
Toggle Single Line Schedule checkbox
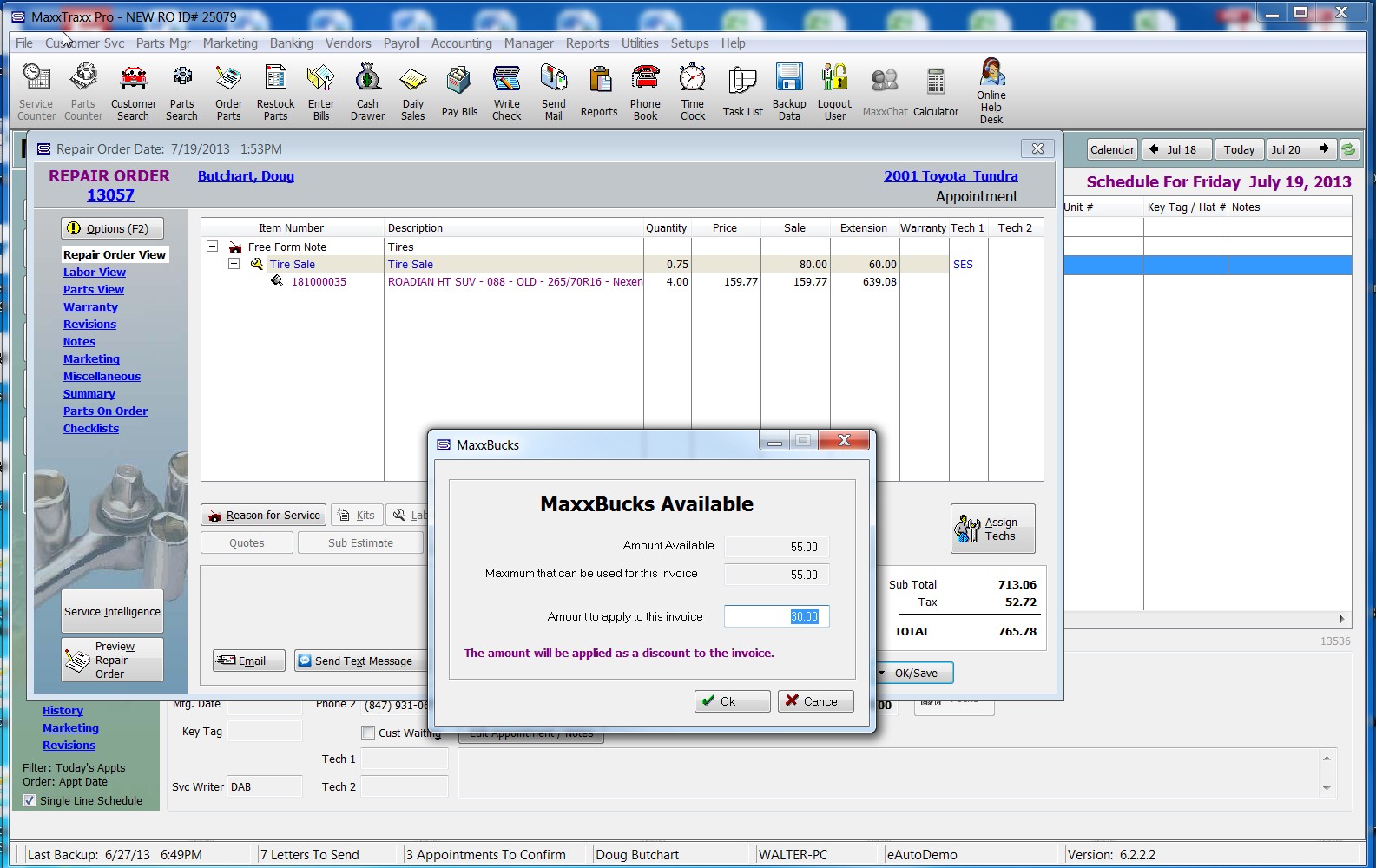coord(30,800)
